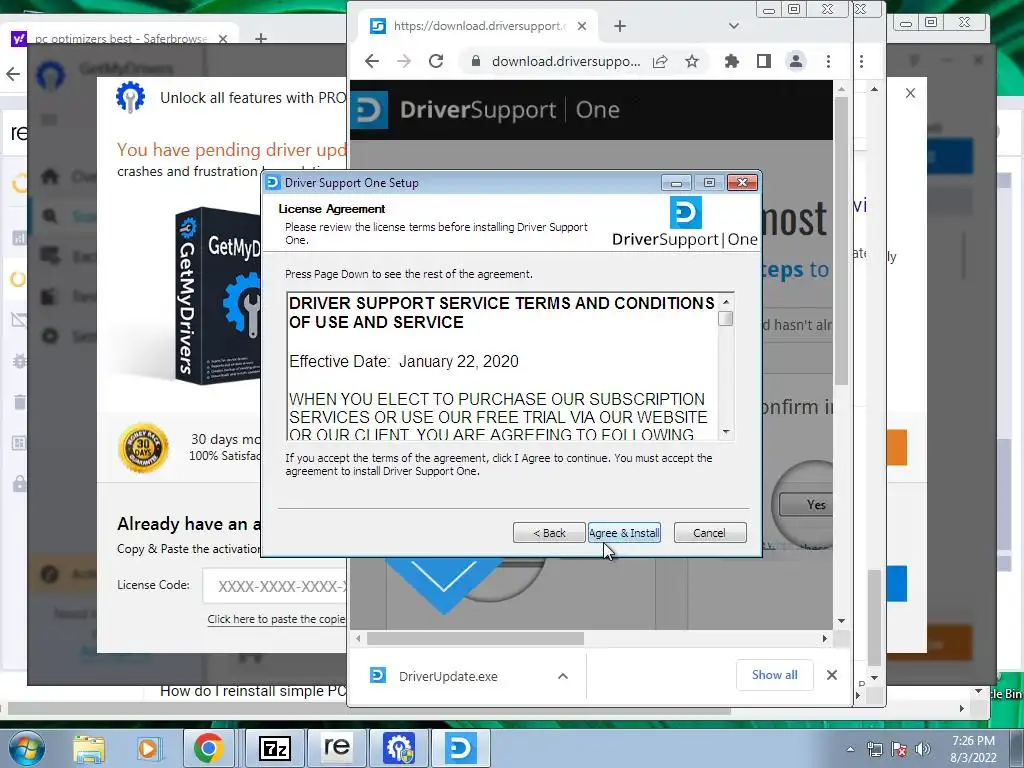Open the Chrome profile avatar

pyautogui.click(x=795, y=61)
